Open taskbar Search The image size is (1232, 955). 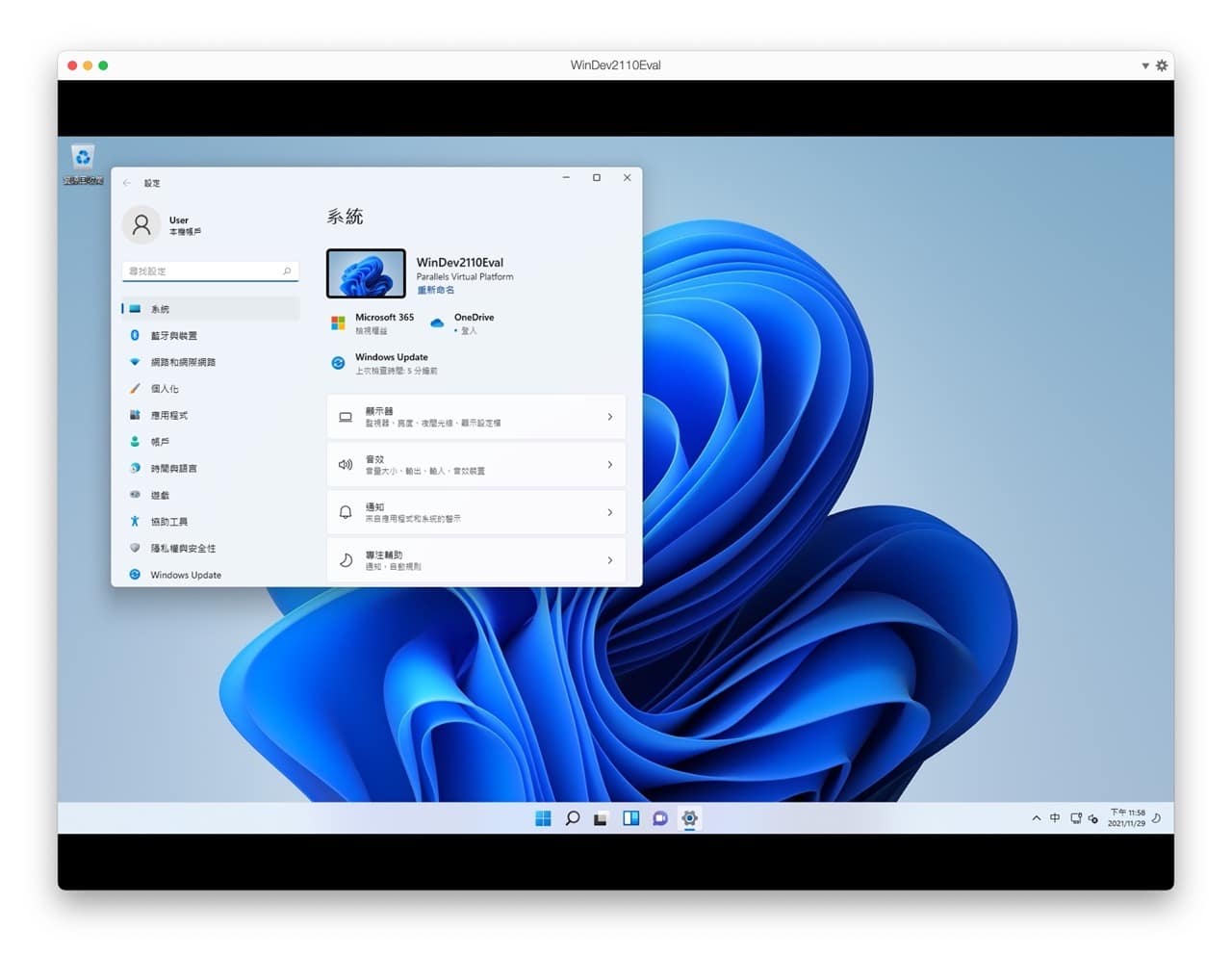tap(572, 818)
